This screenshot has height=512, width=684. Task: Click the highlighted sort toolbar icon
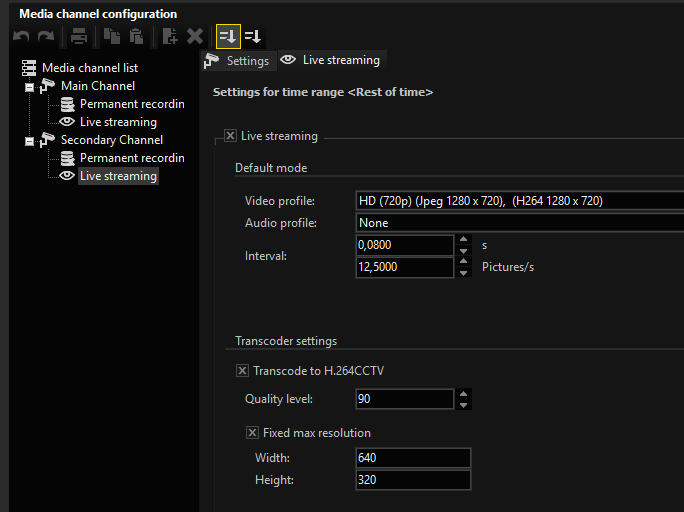coord(228,36)
